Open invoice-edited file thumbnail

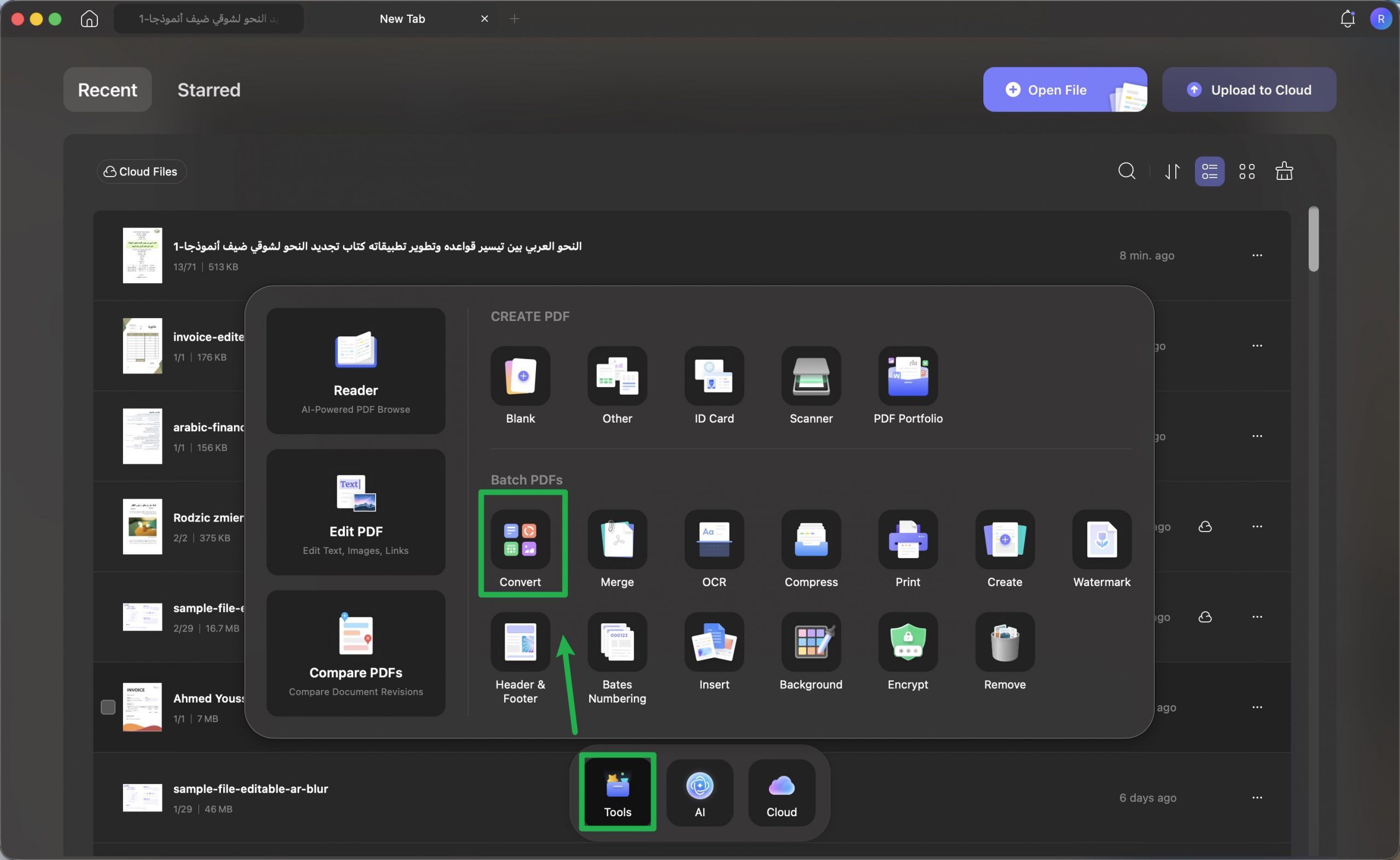pyautogui.click(x=142, y=346)
